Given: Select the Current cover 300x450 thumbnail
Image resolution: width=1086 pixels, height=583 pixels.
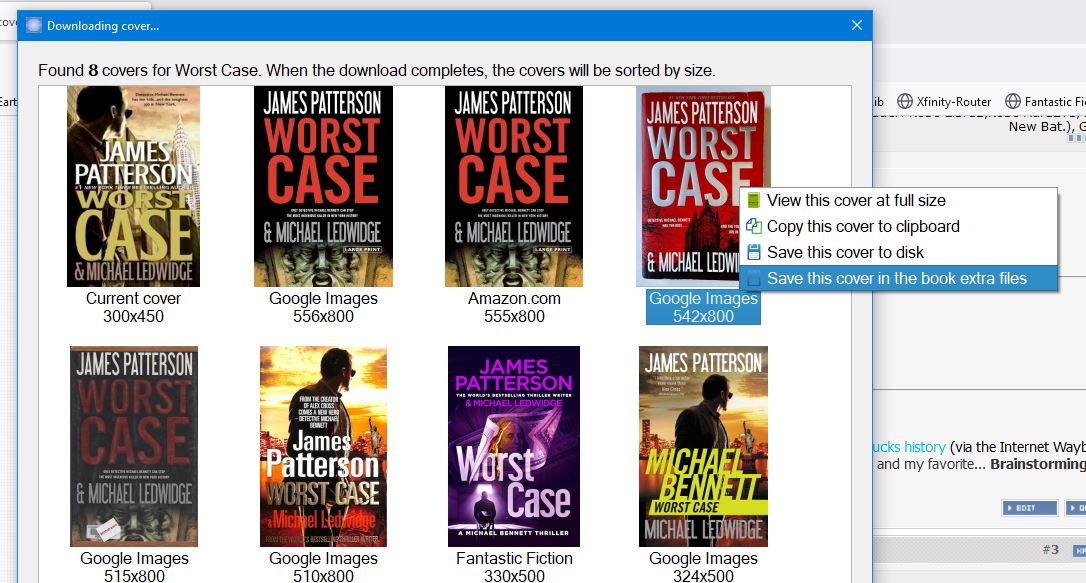Looking at the screenshot, I should point(134,186).
